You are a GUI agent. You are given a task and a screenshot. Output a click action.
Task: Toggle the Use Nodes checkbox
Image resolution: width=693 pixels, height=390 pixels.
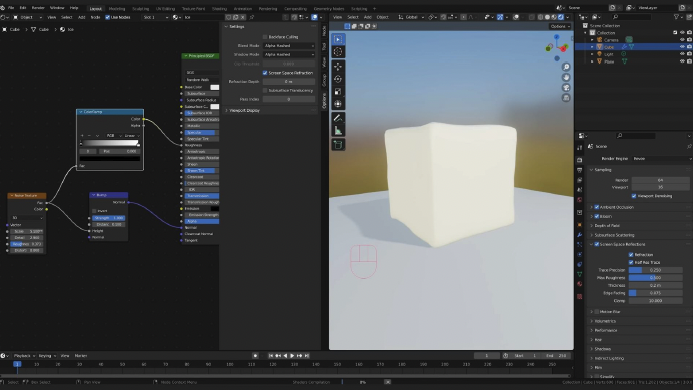point(107,17)
